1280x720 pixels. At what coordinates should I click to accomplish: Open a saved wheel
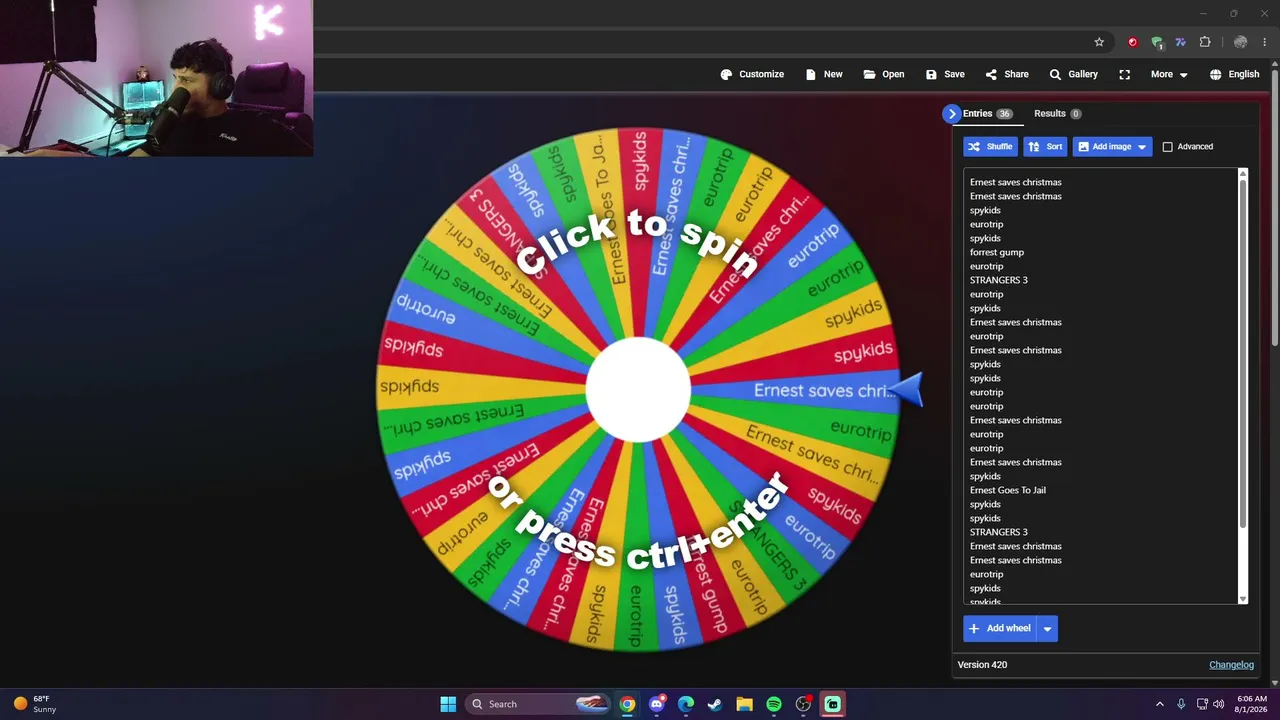pyautogui.click(x=884, y=74)
